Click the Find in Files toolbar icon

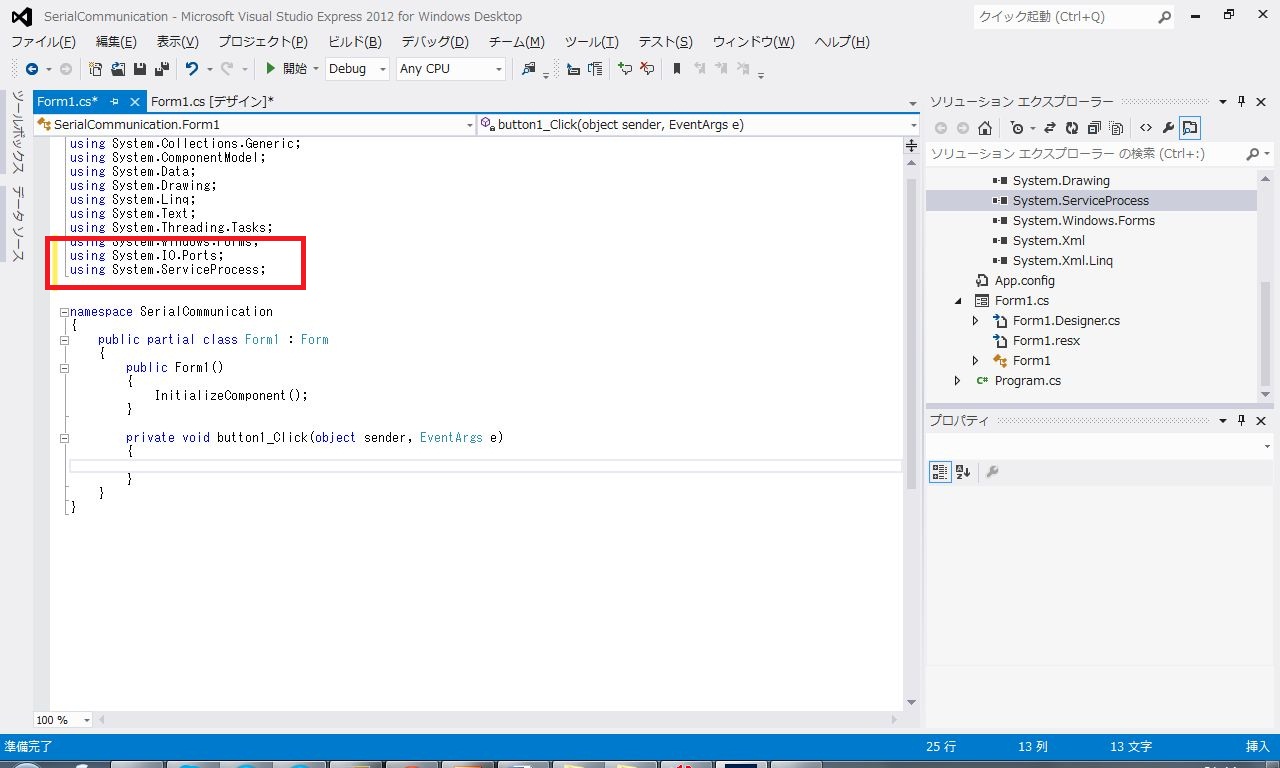click(x=530, y=69)
